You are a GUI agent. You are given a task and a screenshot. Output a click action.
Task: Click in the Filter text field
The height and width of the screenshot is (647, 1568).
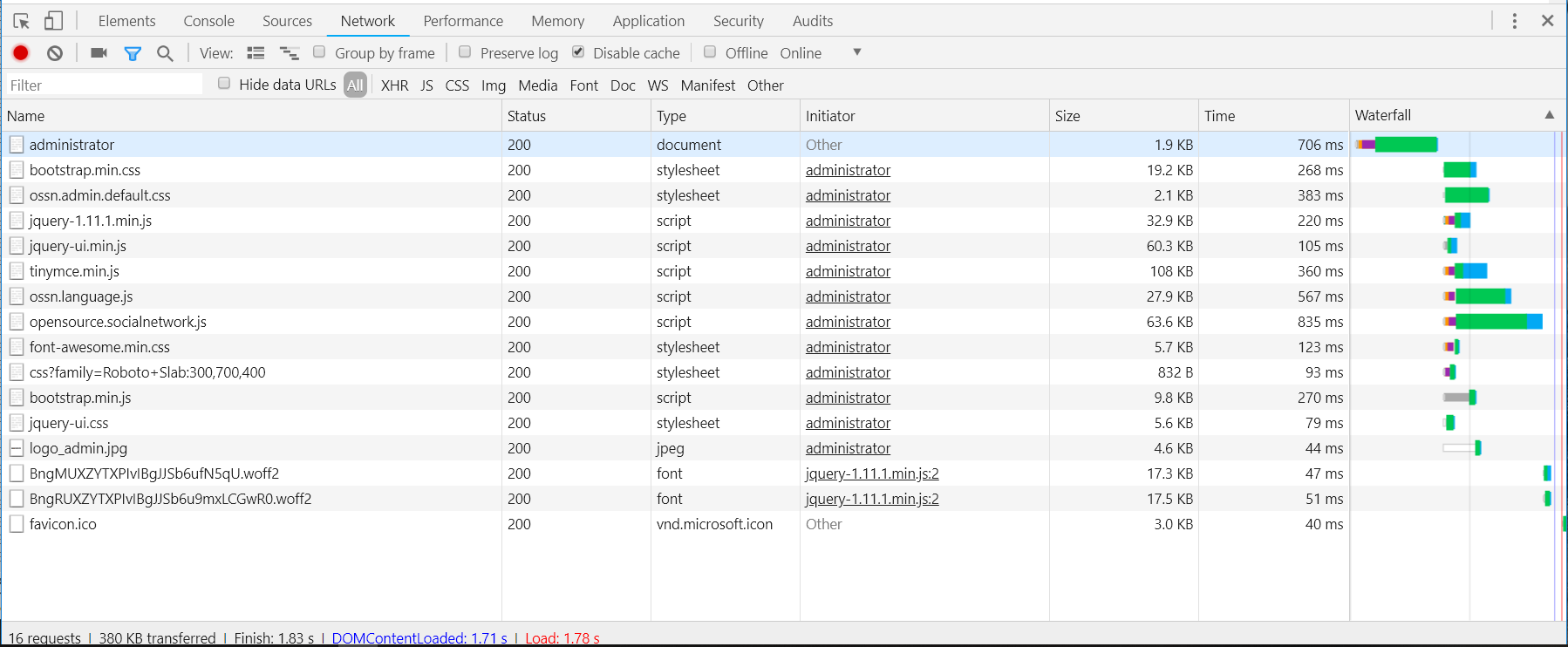(x=105, y=85)
